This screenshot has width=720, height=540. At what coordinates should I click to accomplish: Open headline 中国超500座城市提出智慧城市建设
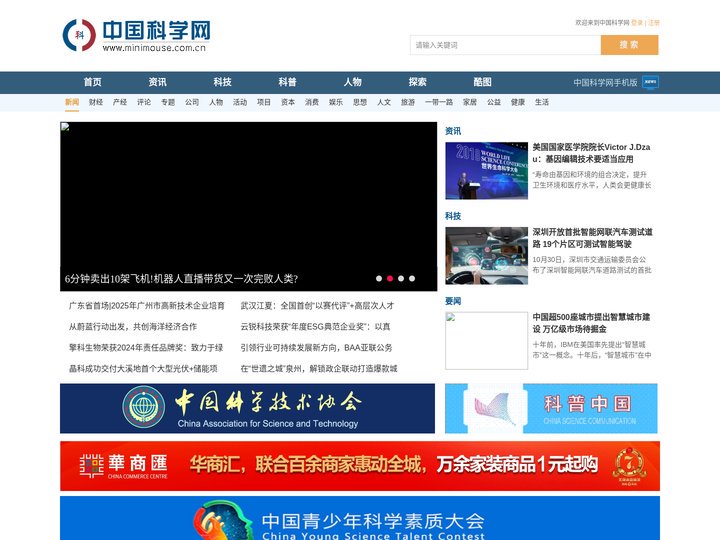[x=591, y=323]
